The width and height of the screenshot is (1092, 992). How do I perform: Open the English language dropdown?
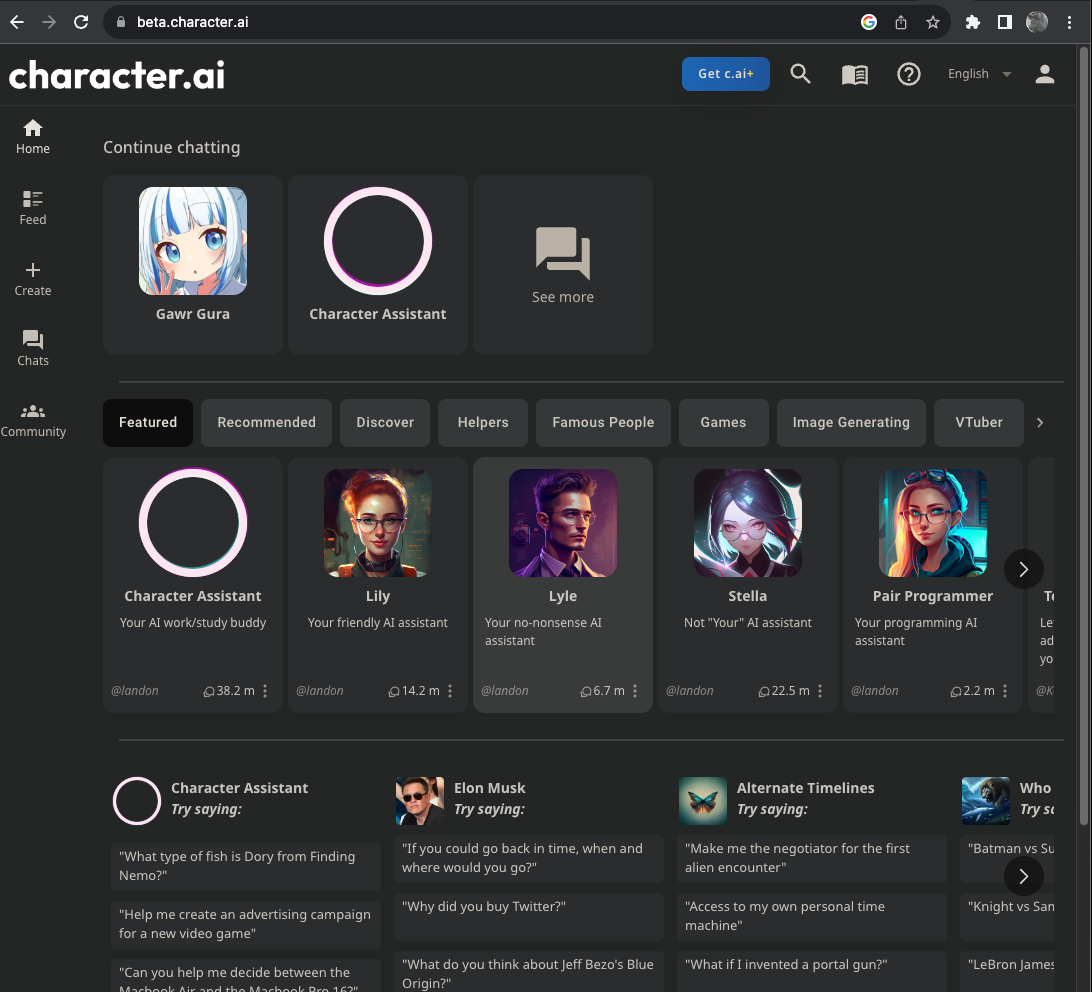click(x=979, y=74)
